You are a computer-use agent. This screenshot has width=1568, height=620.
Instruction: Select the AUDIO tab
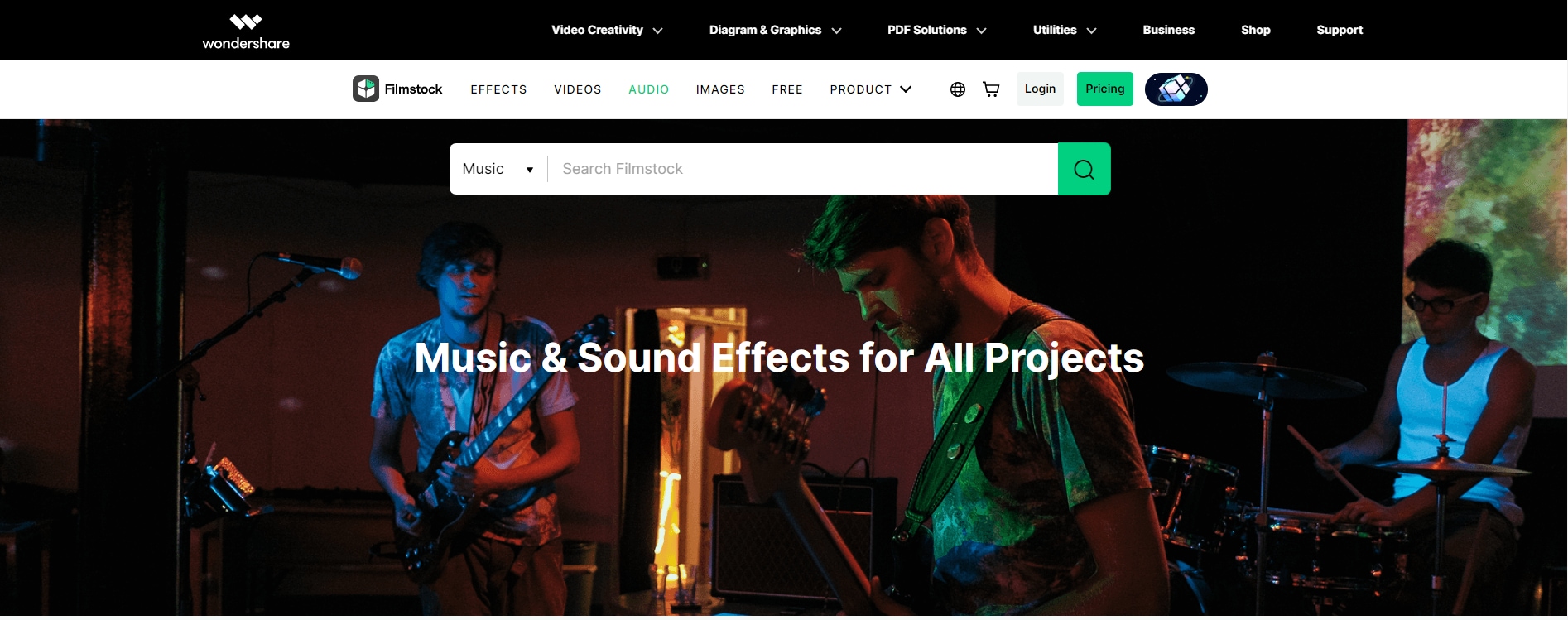pos(648,89)
